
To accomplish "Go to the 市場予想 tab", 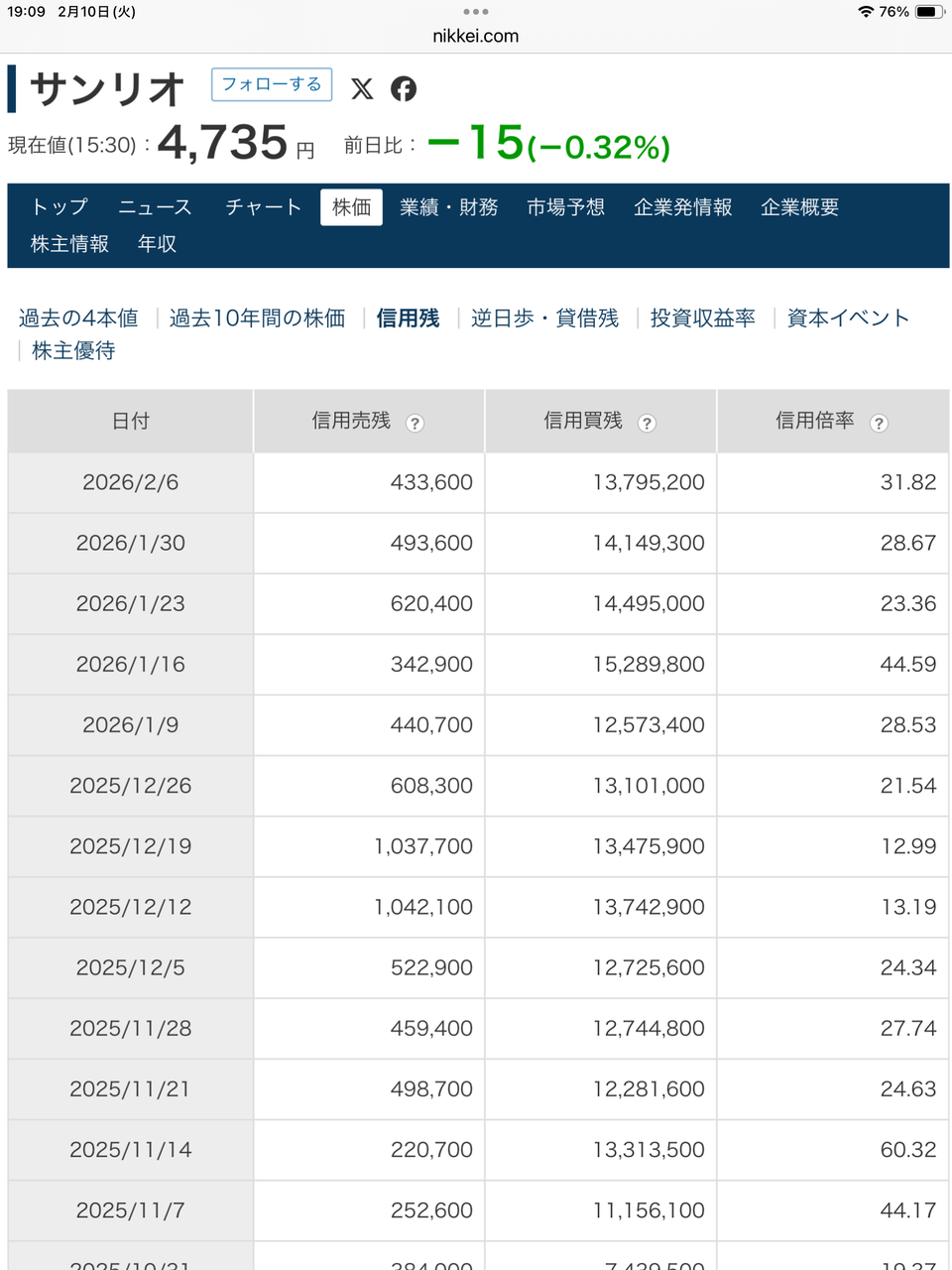I will [565, 207].
